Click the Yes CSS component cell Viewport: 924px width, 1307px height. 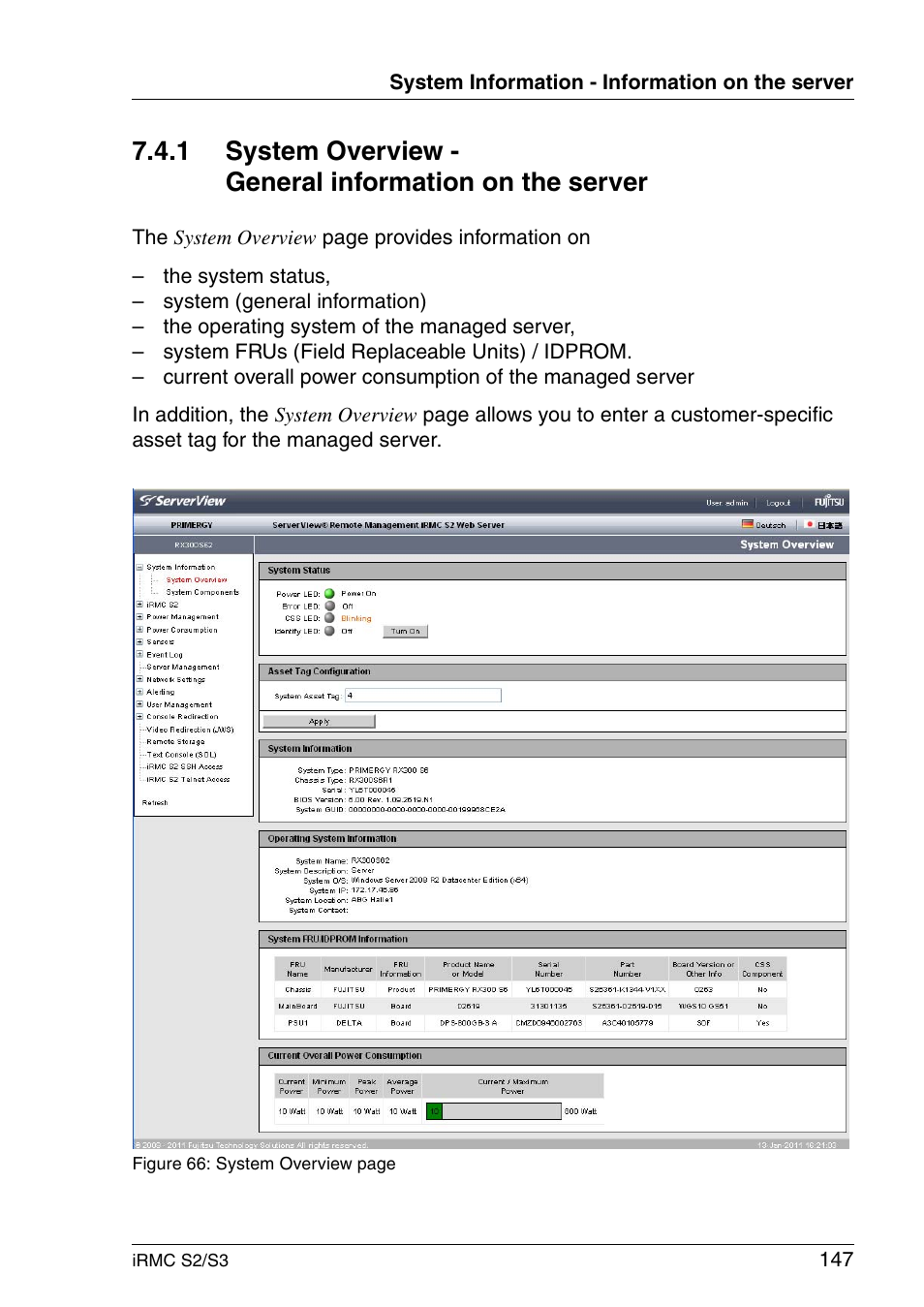click(763, 1023)
